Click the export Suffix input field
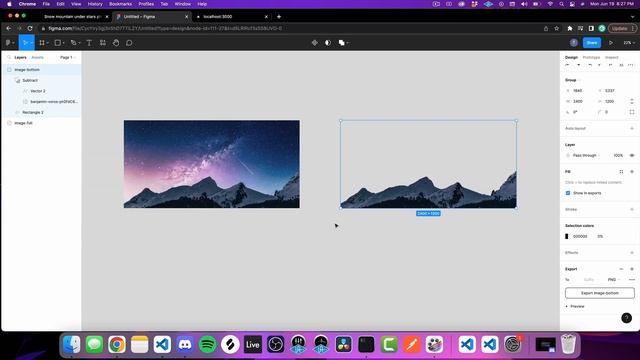 pyautogui.click(x=589, y=280)
